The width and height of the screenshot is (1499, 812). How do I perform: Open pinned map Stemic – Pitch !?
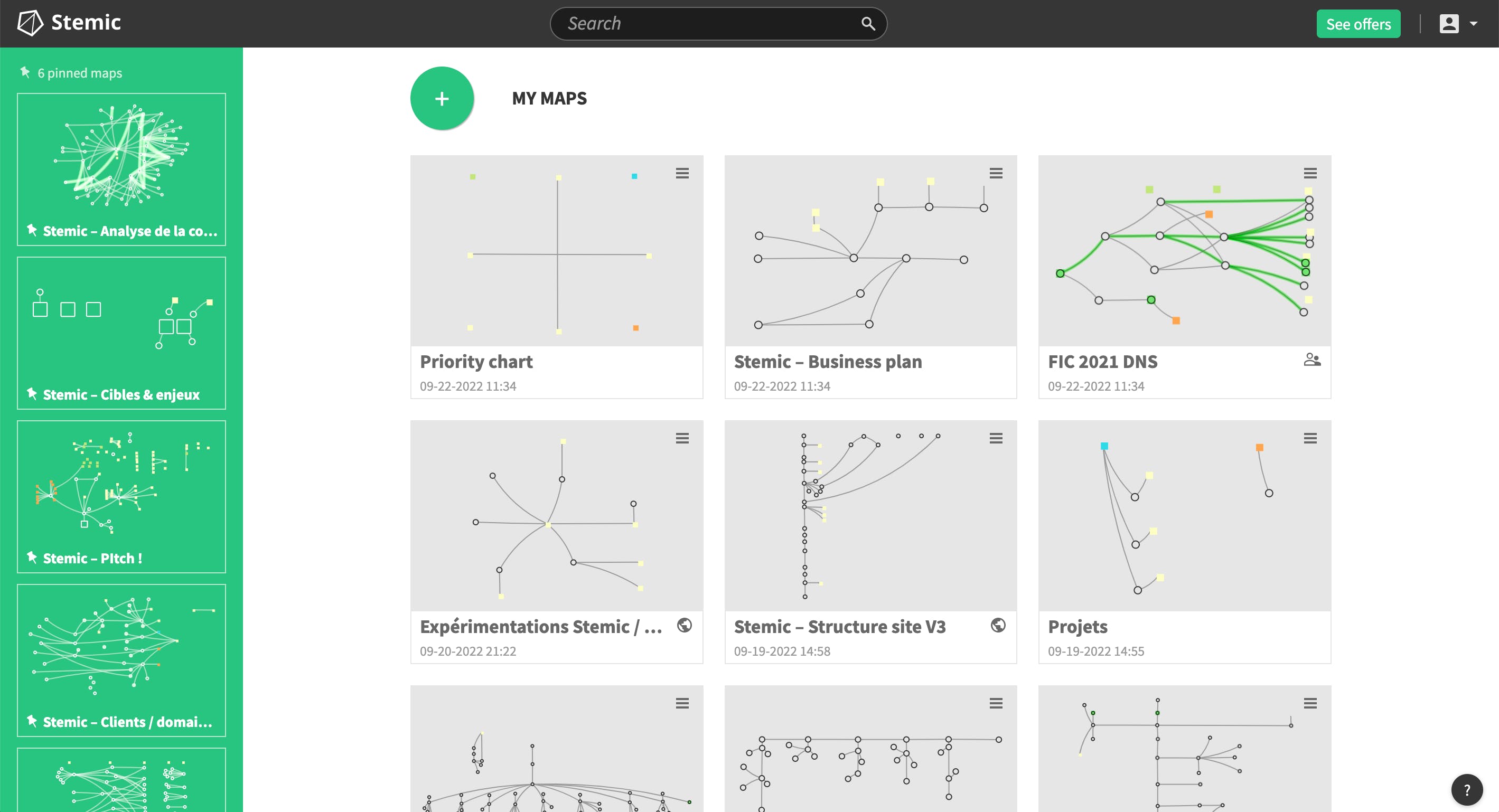pos(121,496)
